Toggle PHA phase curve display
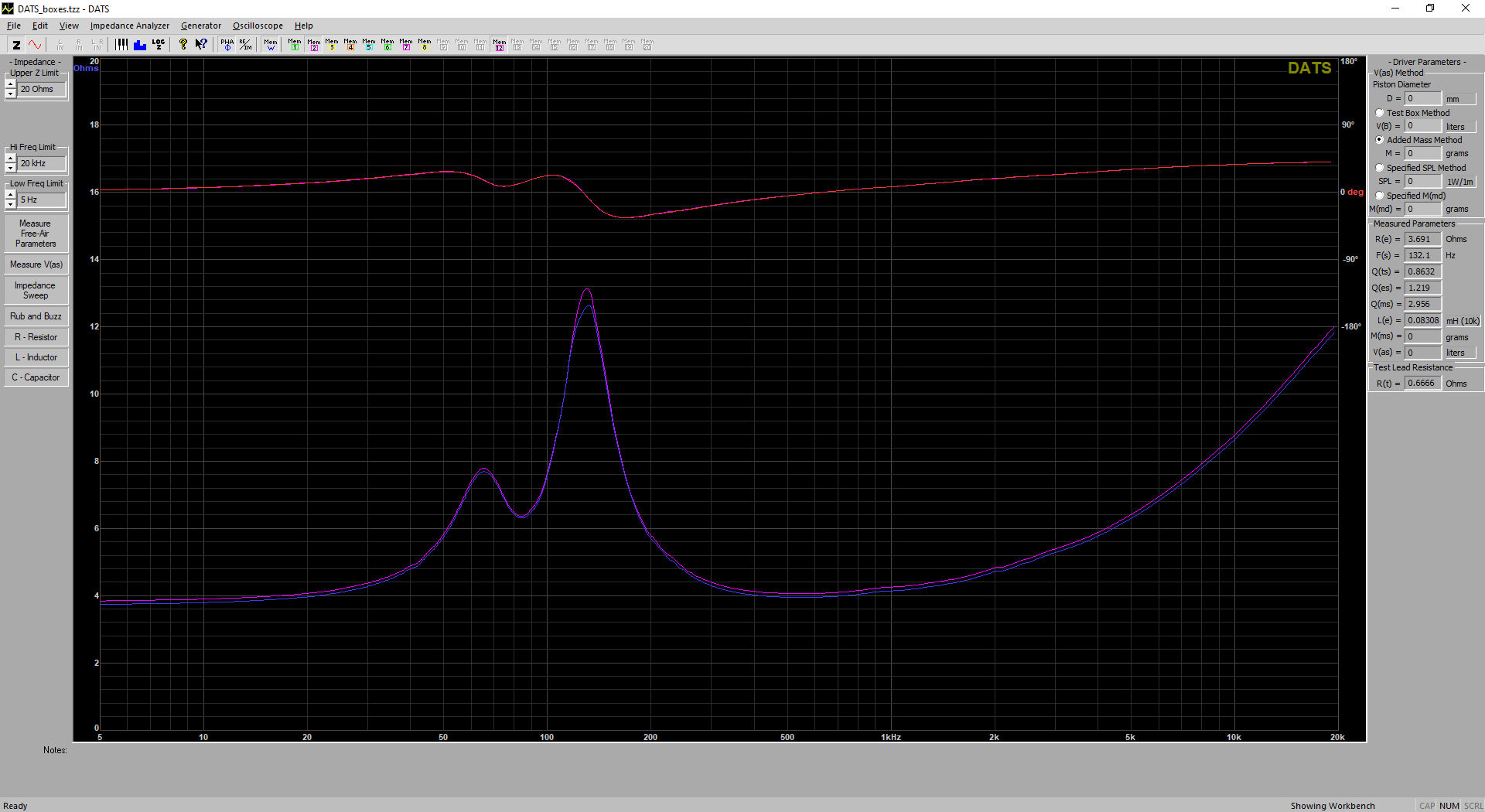The image size is (1485, 812). click(x=227, y=45)
